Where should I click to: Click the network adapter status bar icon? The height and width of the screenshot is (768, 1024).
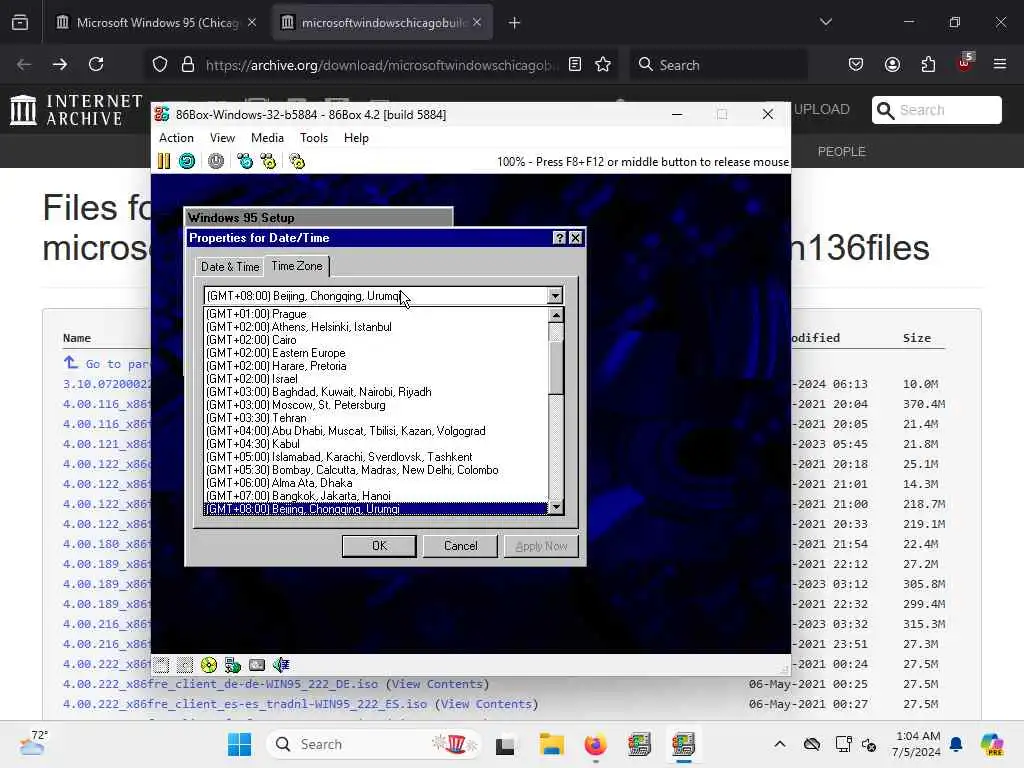257,665
